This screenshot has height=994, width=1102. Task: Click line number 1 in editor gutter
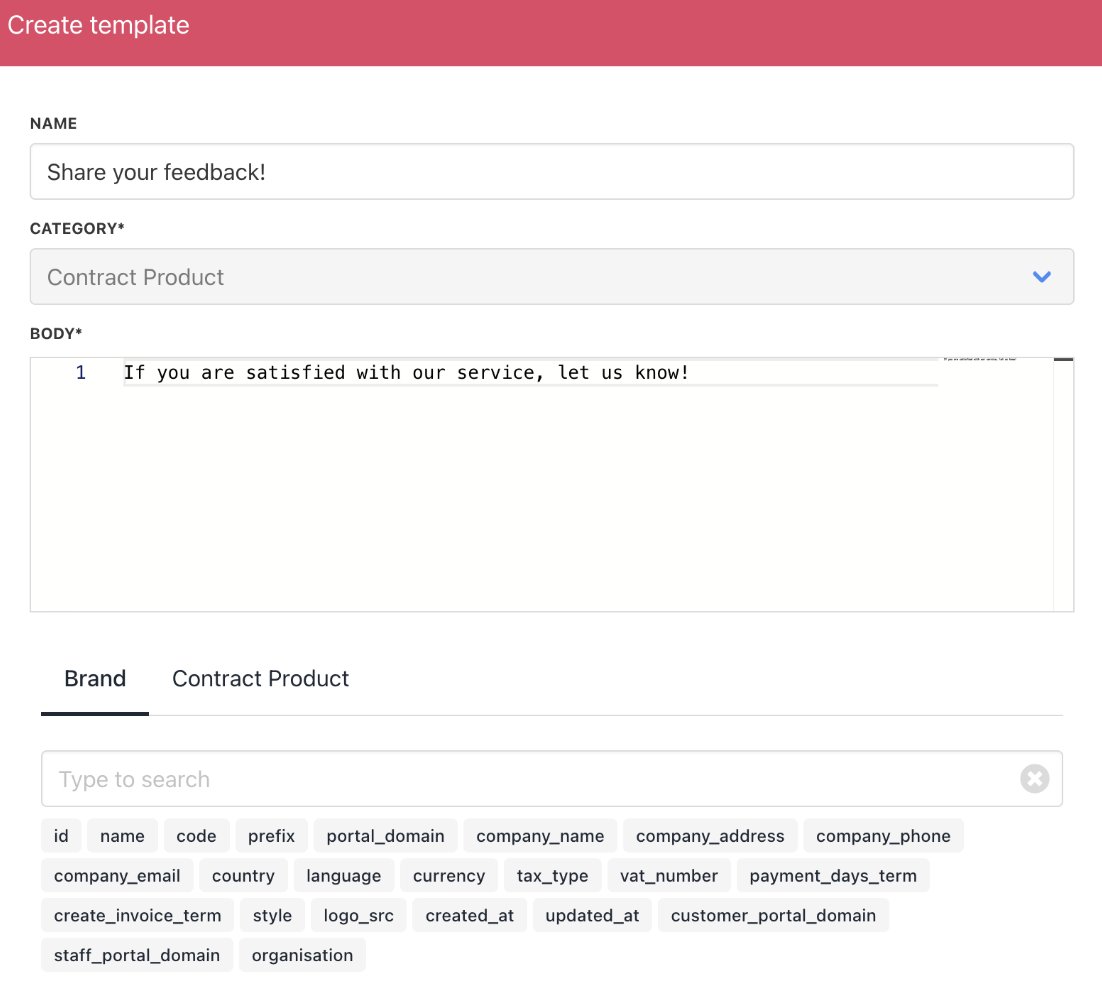pyautogui.click(x=81, y=373)
